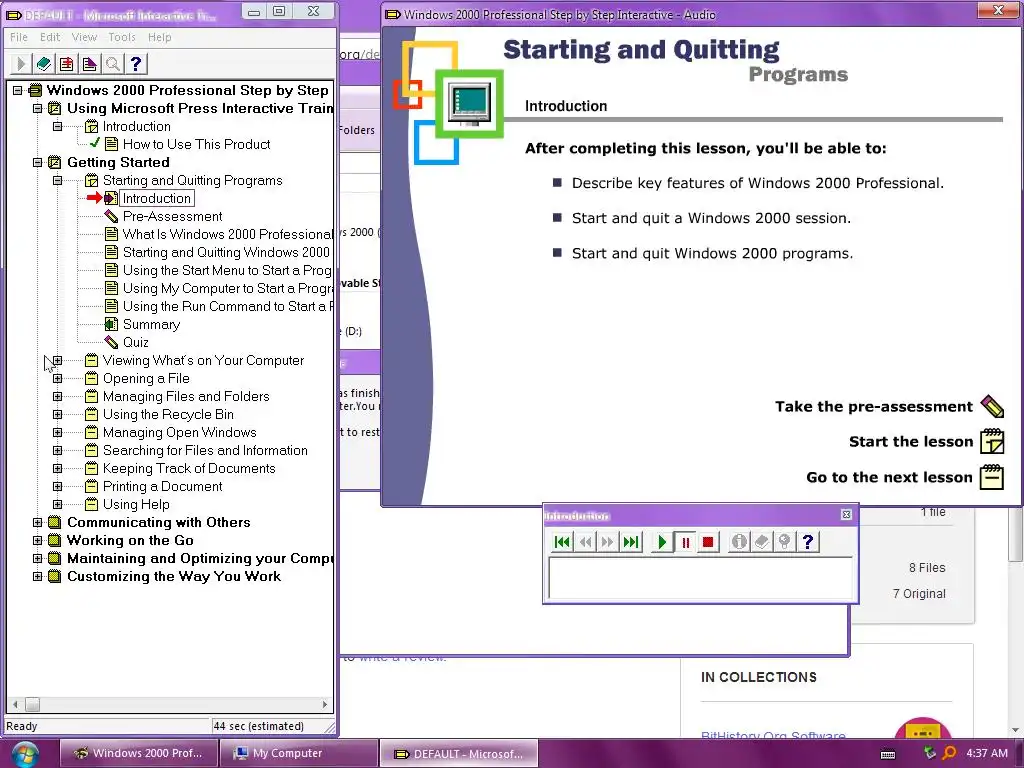The width and height of the screenshot is (1024, 768).
Task: Close the Introduction audio controller panel
Action: [846, 515]
